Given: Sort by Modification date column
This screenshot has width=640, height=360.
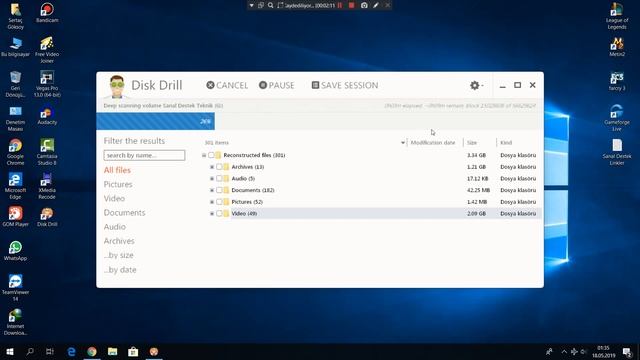Looking at the screenshot, I should [433, 142].
